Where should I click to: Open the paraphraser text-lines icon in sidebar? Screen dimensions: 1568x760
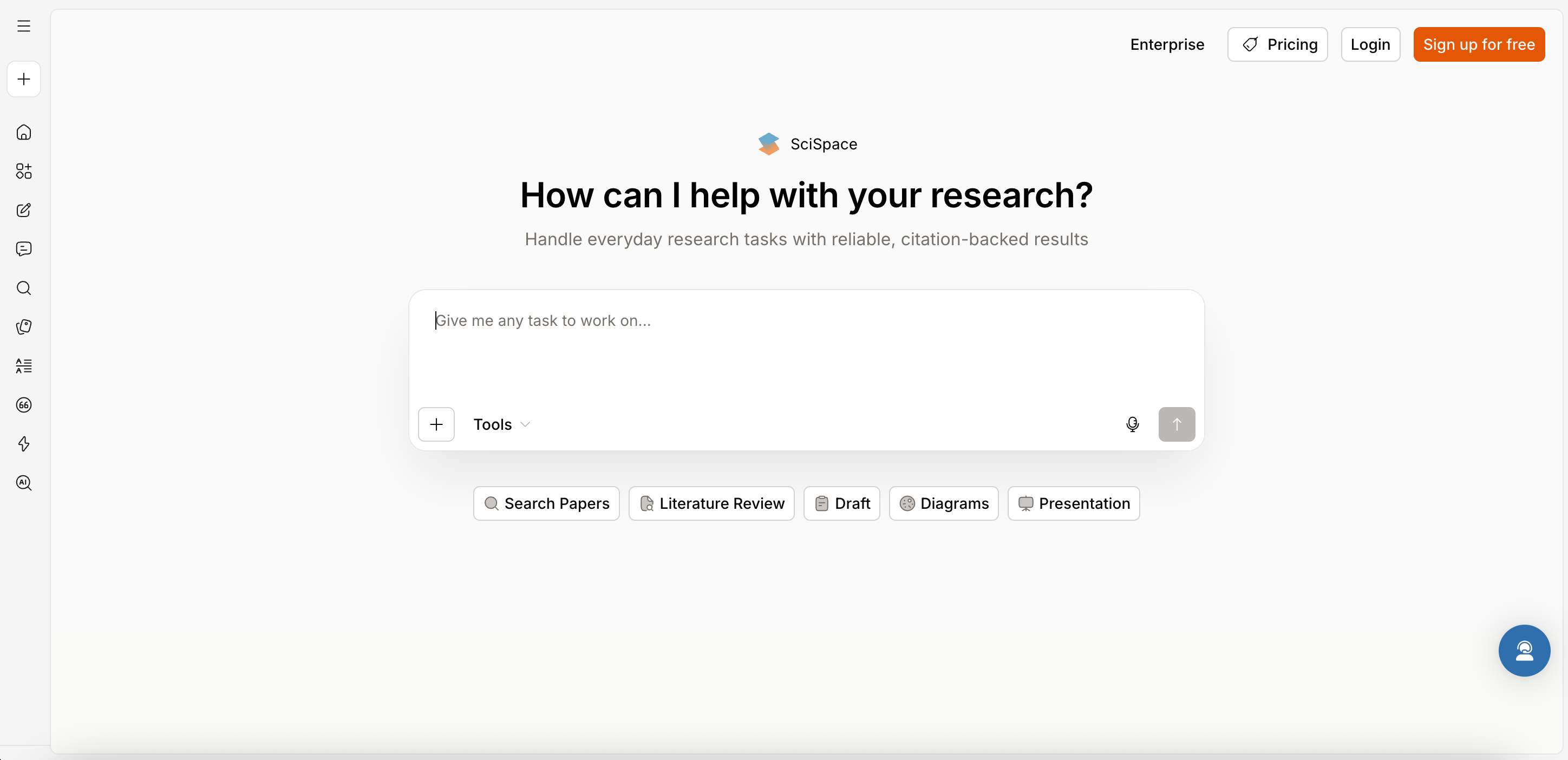tap(24, 366)
